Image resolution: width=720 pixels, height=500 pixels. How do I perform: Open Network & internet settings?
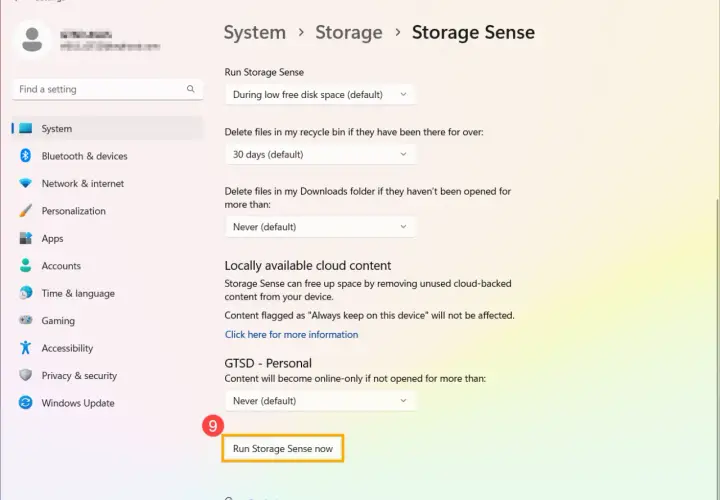(x=107, y=183)
